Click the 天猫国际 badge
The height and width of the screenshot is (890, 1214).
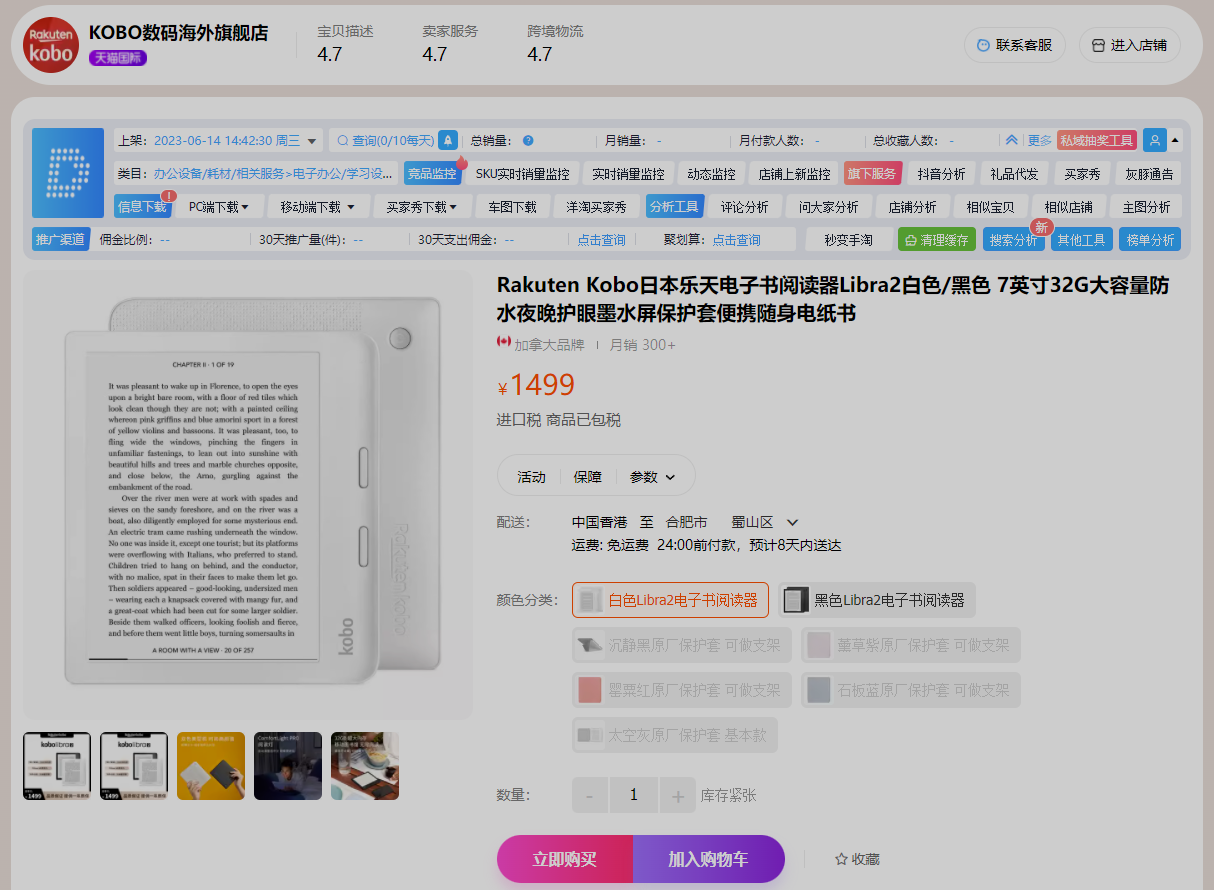coord(118,58)
